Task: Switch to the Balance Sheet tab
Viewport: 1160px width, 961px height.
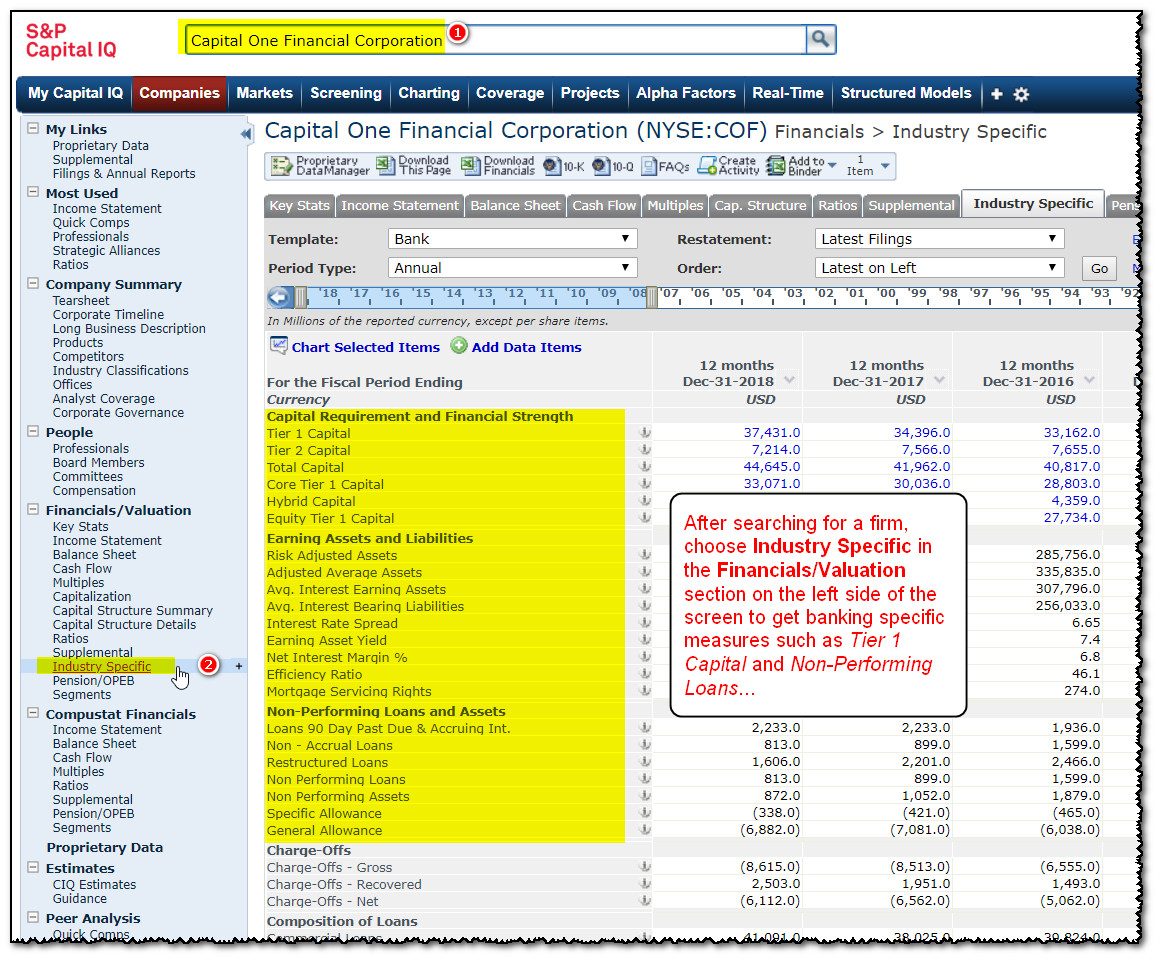Action: tap(516, 206)
